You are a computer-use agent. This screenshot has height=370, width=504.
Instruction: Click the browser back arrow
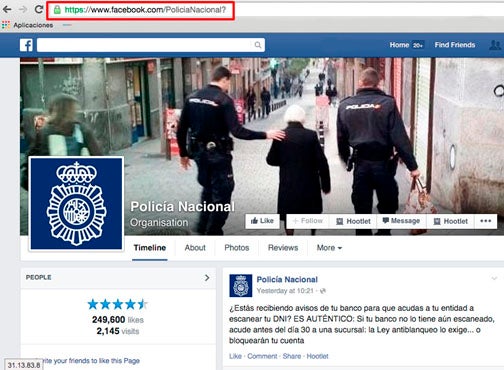[7, 9]
